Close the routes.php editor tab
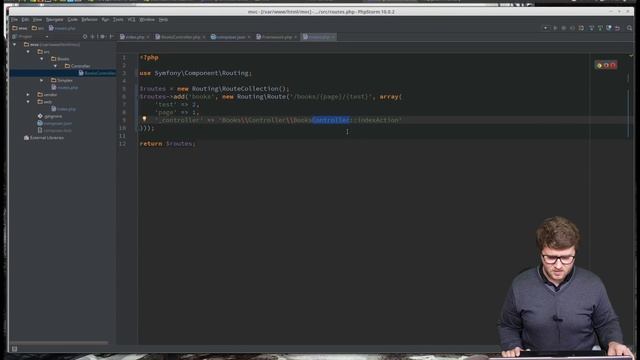This screenshot has height=360, width=640. [x=333, y=37]
